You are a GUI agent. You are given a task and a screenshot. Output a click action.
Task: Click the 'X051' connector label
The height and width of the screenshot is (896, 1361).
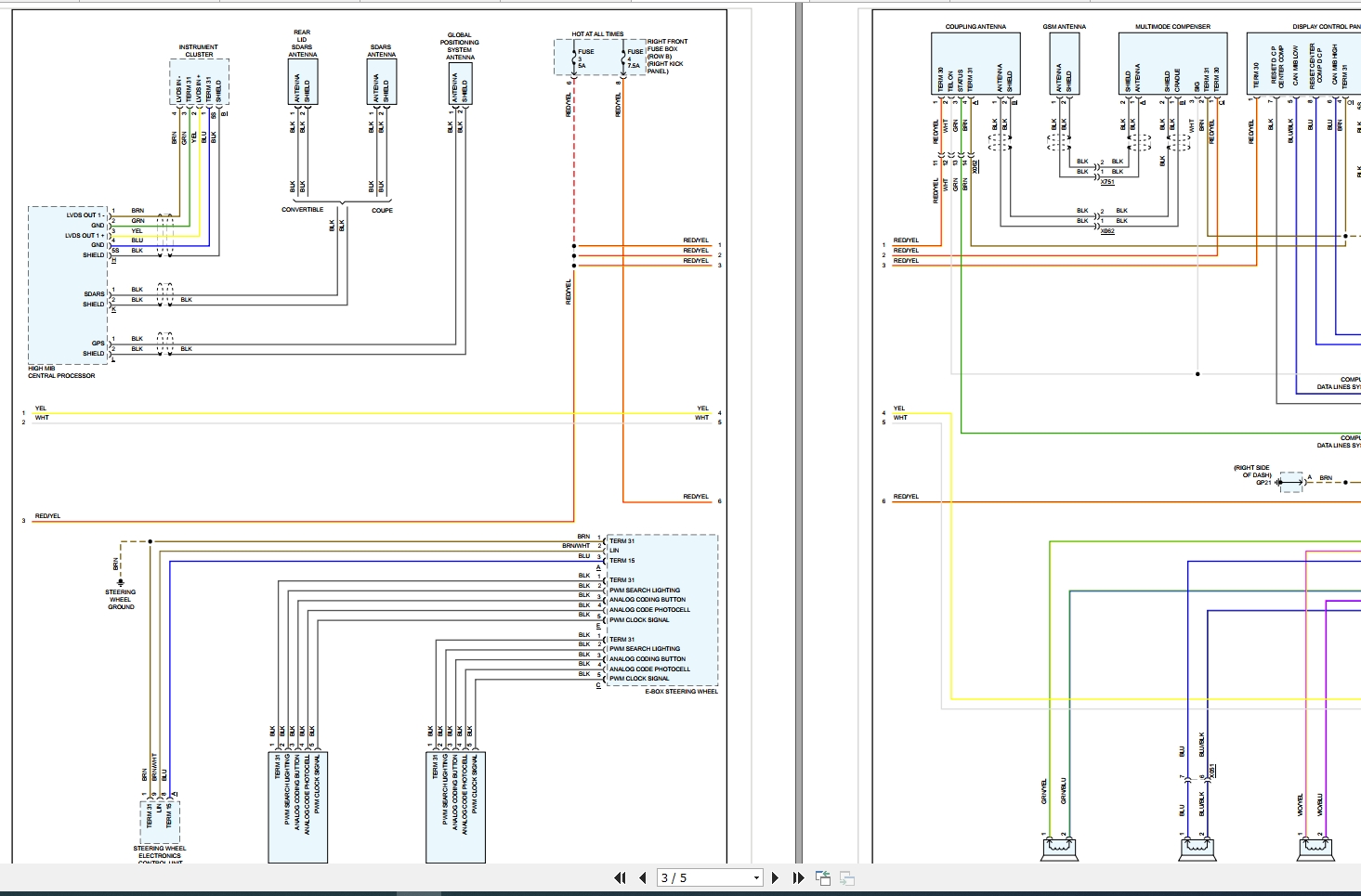1212,771
